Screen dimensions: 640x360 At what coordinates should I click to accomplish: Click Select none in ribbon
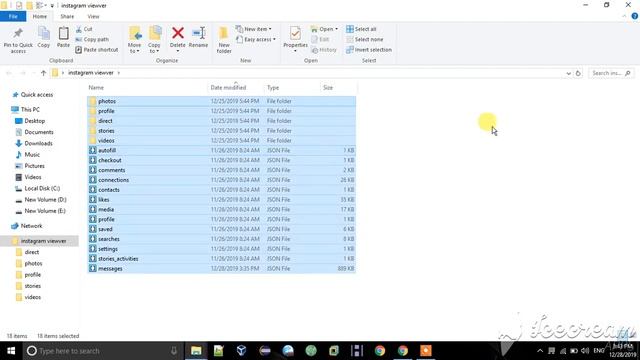(x=364, y=40)
